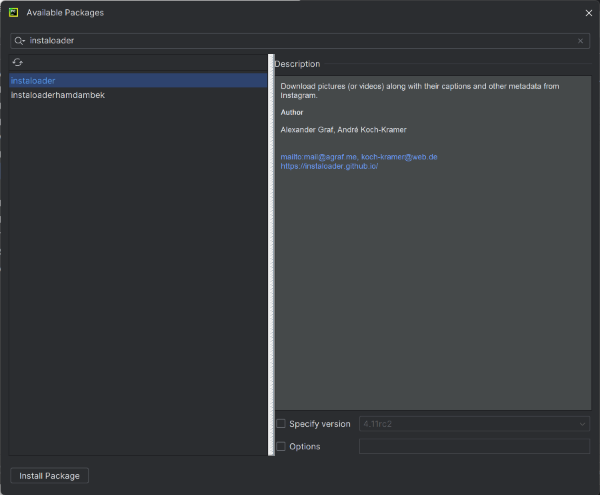Image resolution: width=600 pixels, height=495 pixels.
Task: Click the PyCharm icon in the title bar
Action: 13,13
